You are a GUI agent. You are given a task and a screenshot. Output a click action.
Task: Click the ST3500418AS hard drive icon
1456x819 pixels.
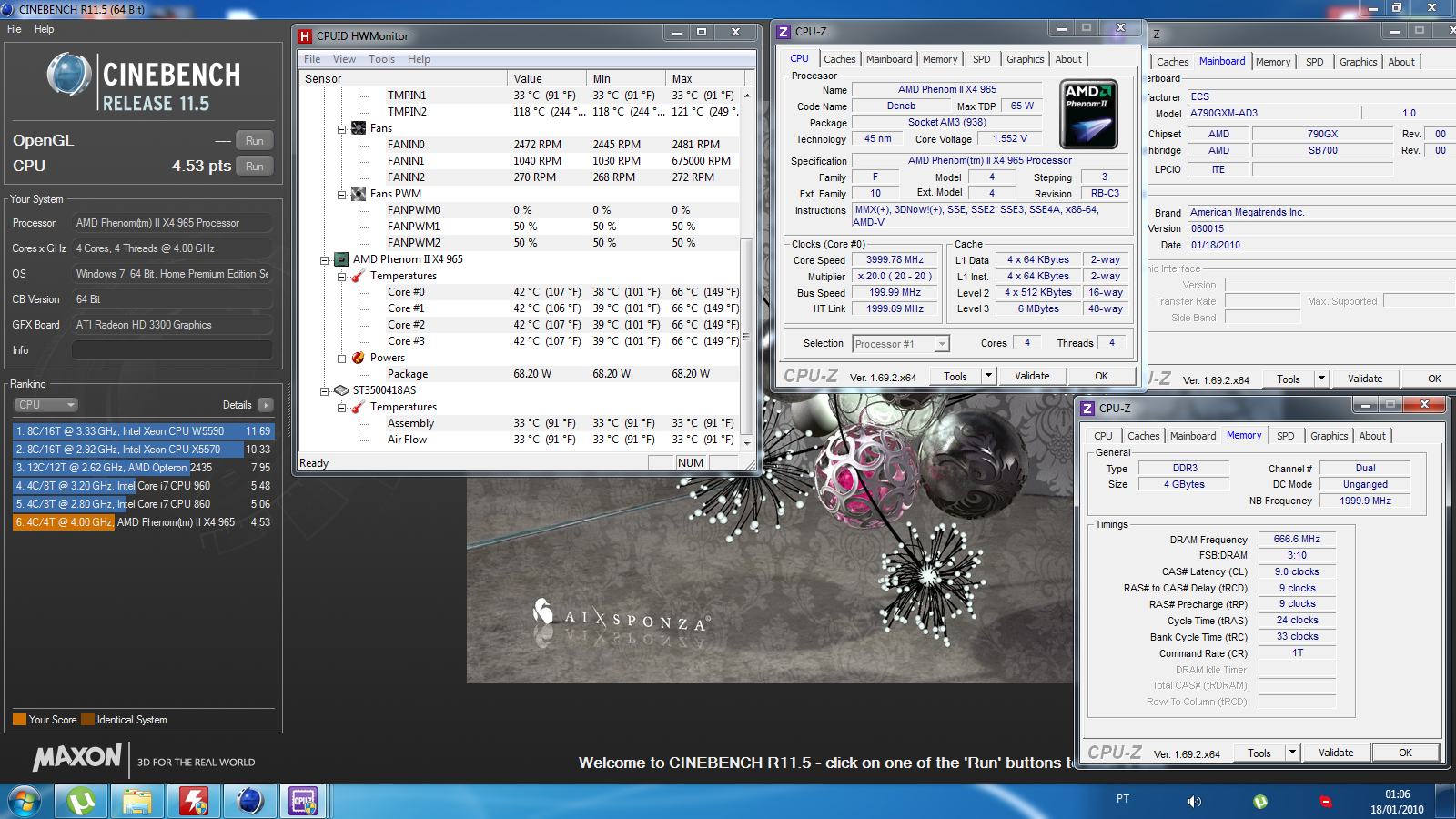pos(341,390)
